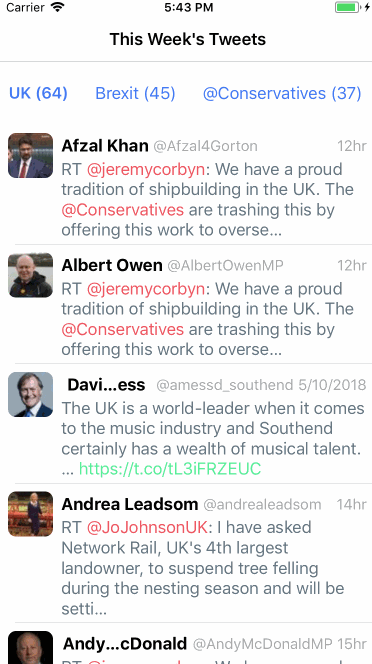Tap @jeremycorbyn mention in Afzal Khan's tweet

[x=146, y=170]
